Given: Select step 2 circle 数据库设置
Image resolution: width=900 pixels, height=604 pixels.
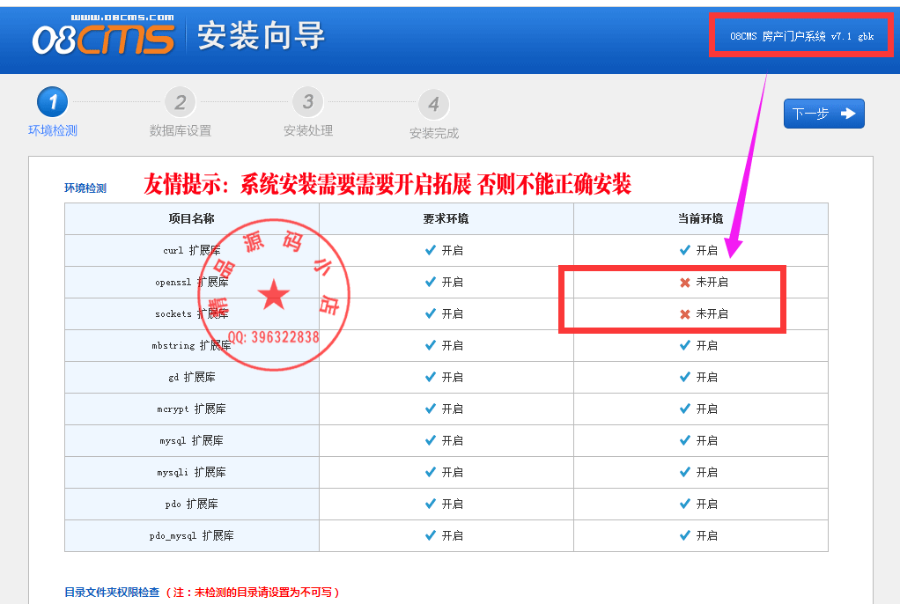Looking at the screenshot, I should 180,102.
